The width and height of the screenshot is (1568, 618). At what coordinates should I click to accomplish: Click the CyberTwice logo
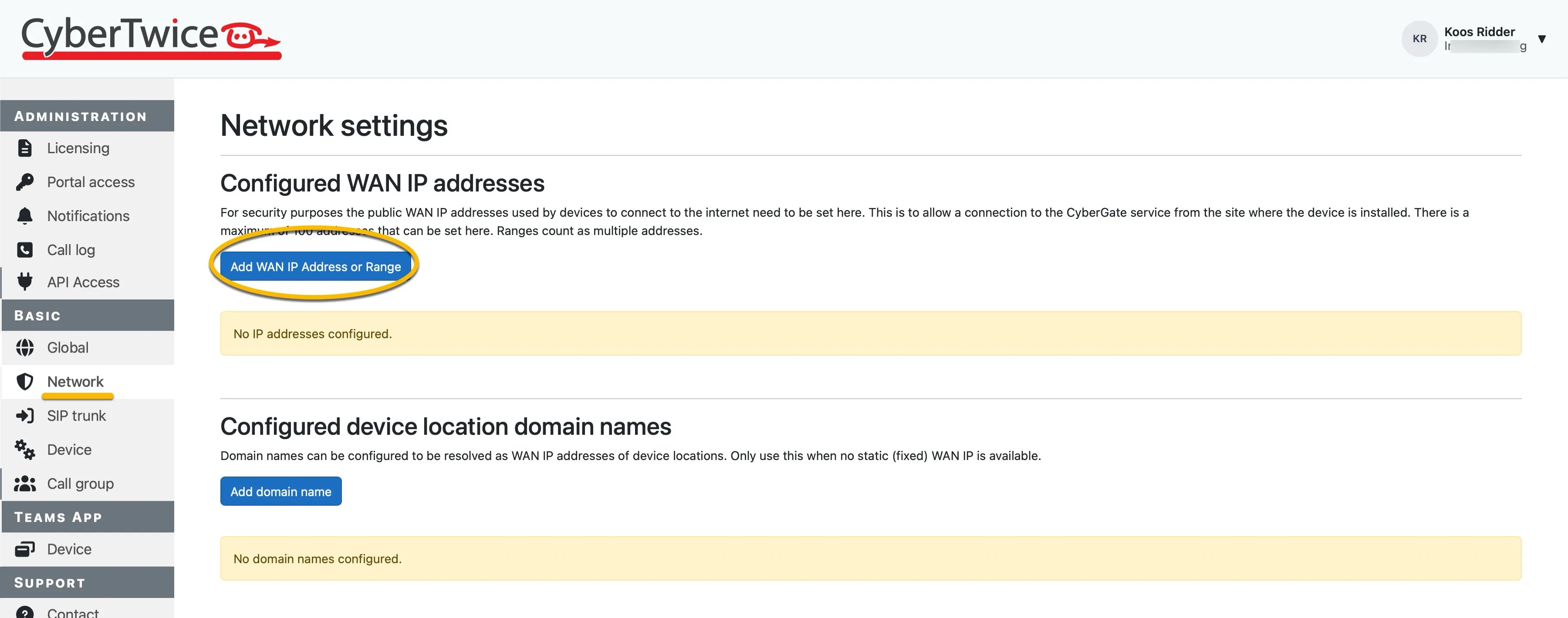pyautogui.click(x=151, y=38)
